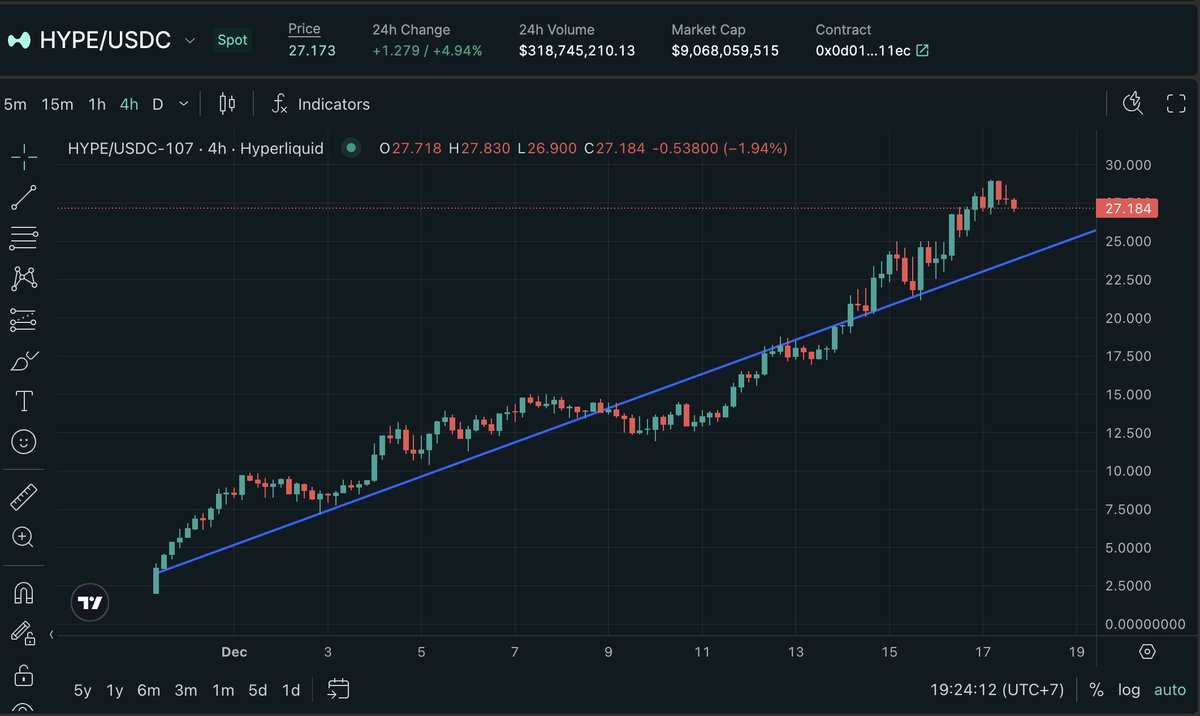1200x716 pixels.
Task: Set date range to 1m
Action: coord(223,690)
